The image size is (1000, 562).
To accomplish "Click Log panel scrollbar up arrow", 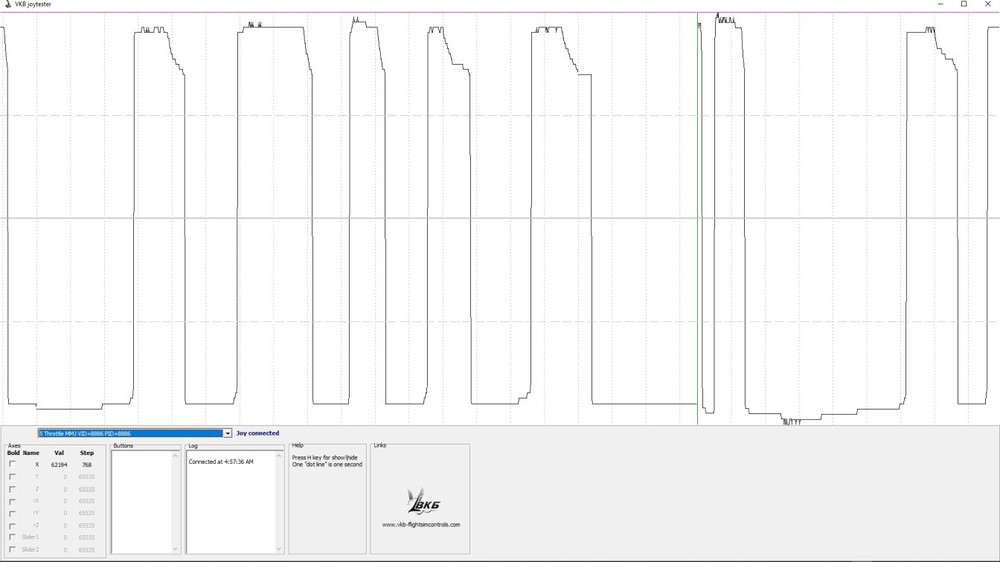I will pos(279,455).
